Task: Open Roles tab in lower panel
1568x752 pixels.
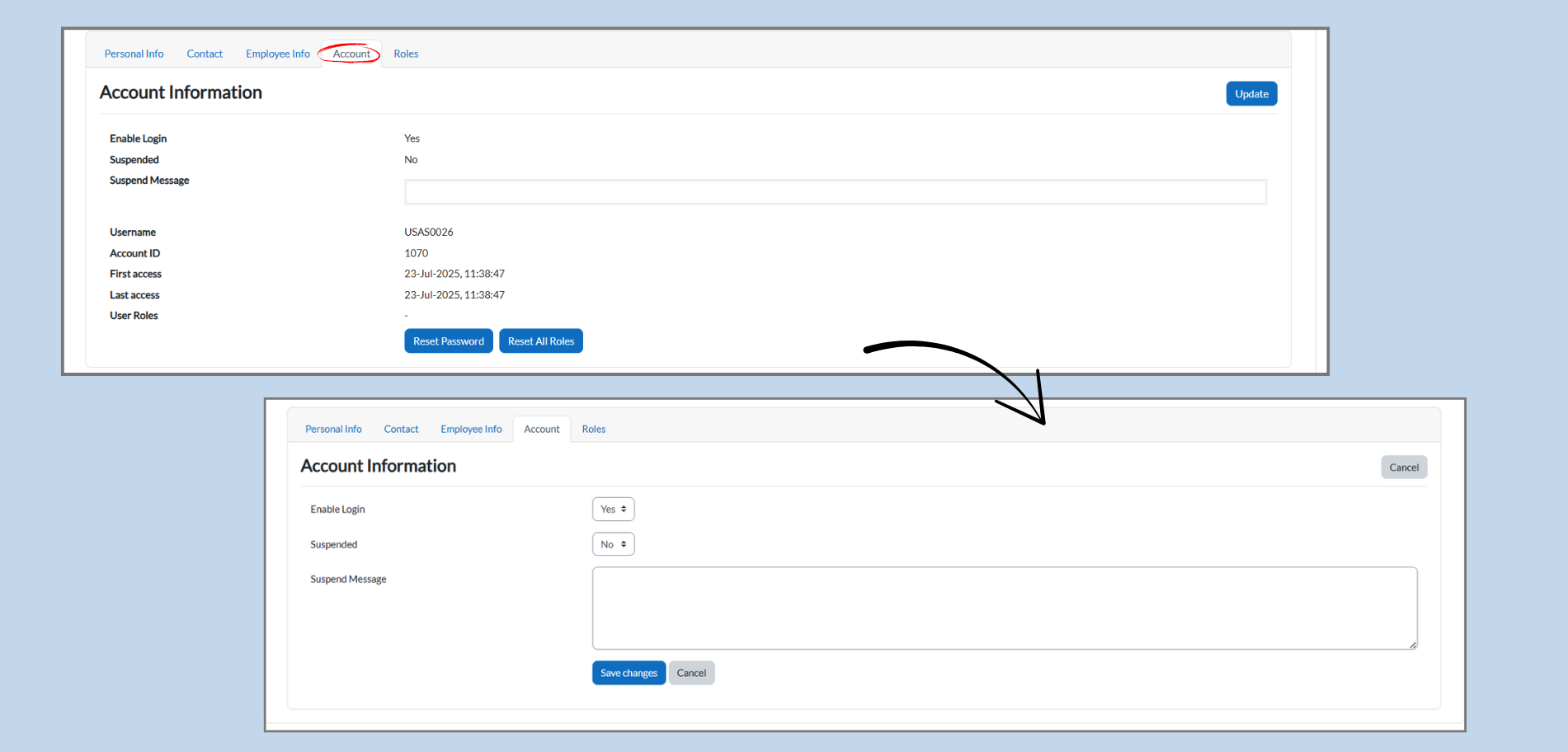Action: (x=593, y=429)
